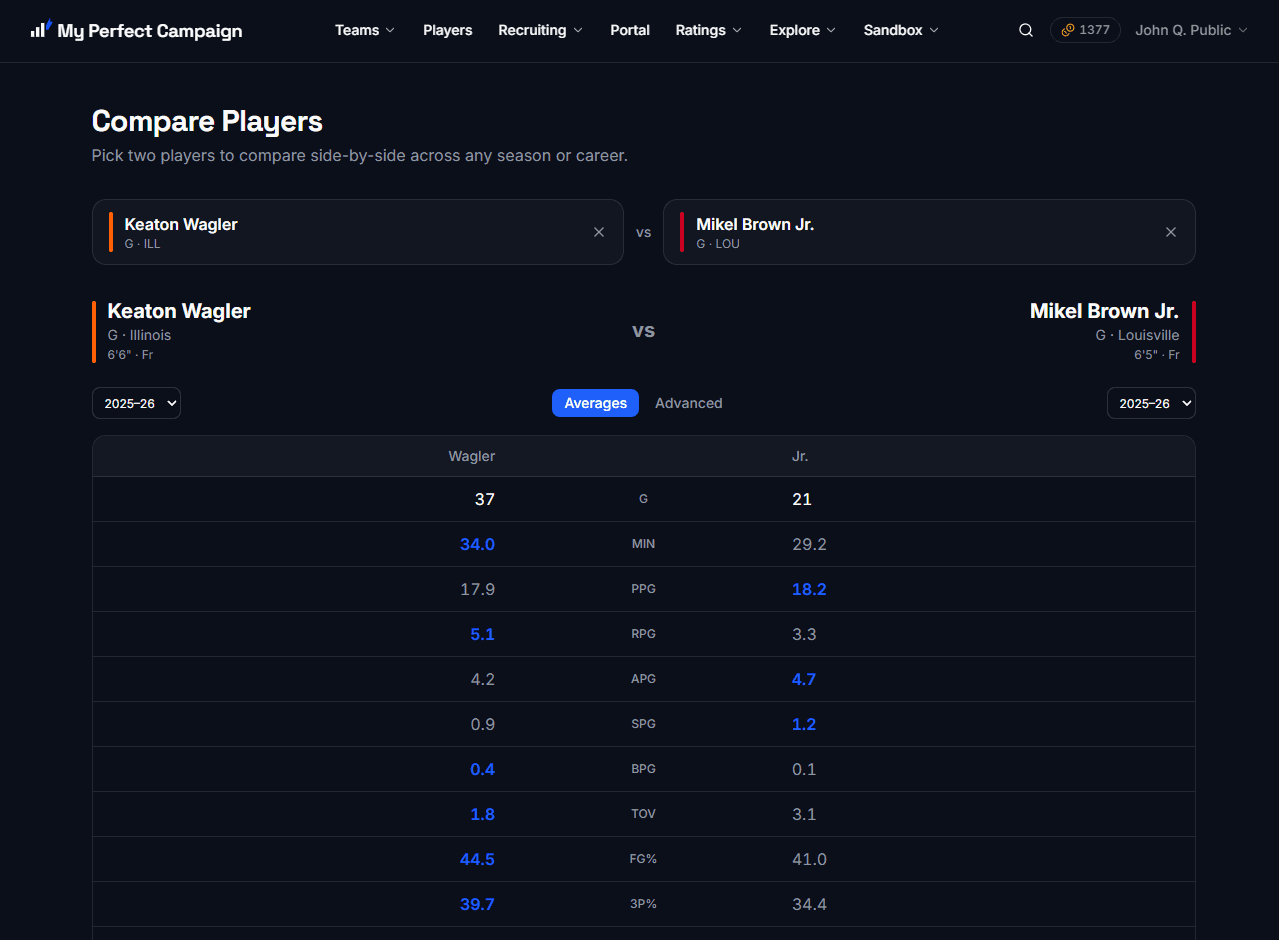Image resolution: width=1279 pixels, height=940 pixels.
Task: Click Wagler's 3P% value 39.7
Action: [x=477, y=904]
